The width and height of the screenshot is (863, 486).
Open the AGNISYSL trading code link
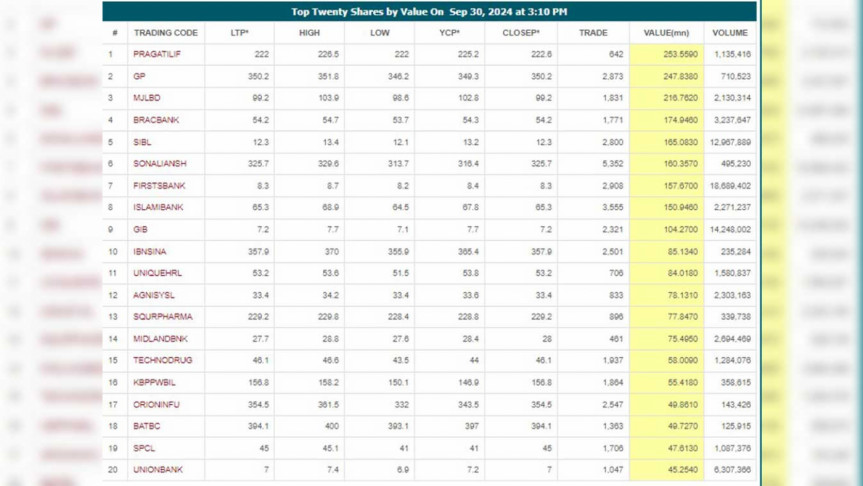154,295
